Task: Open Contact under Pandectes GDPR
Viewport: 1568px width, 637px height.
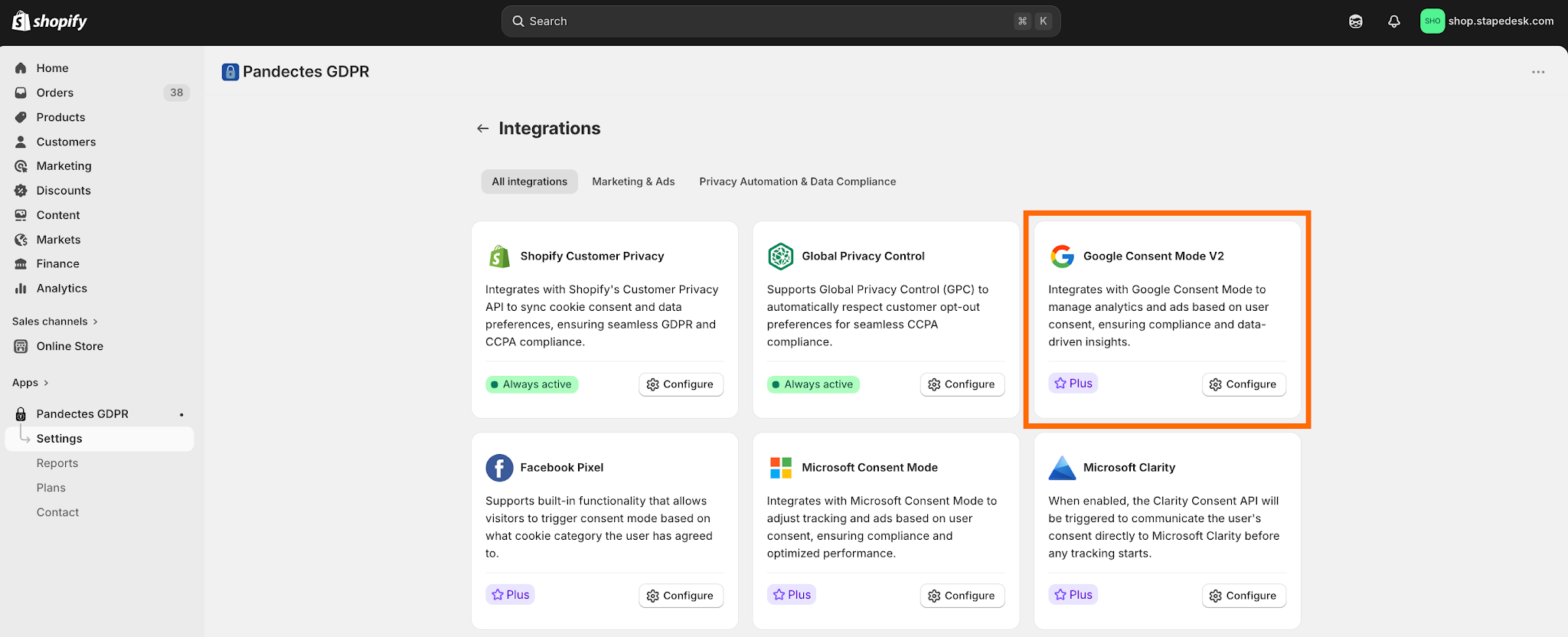Action: tap(57, 512)
